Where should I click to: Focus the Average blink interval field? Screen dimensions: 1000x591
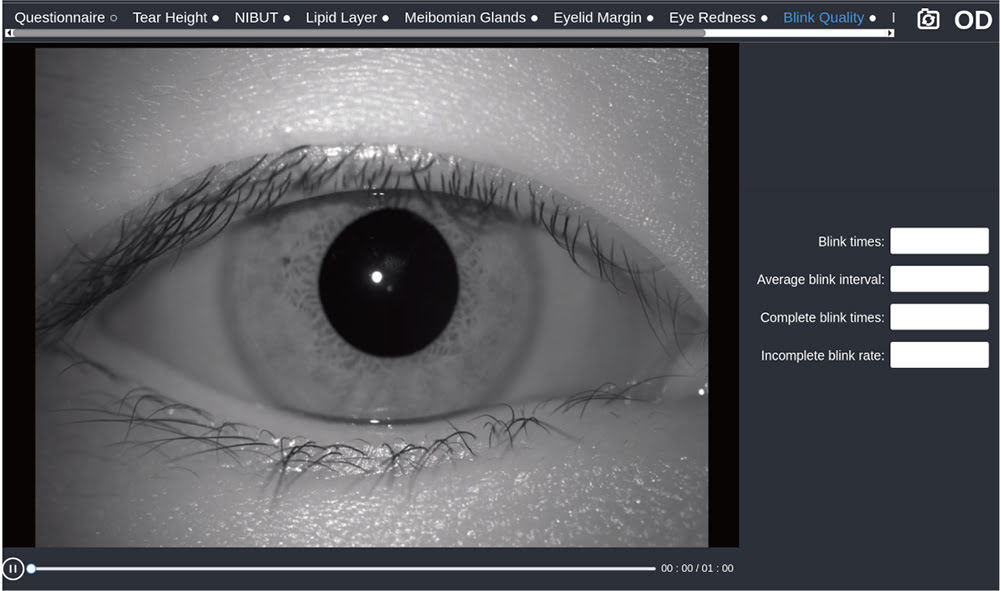939,279
